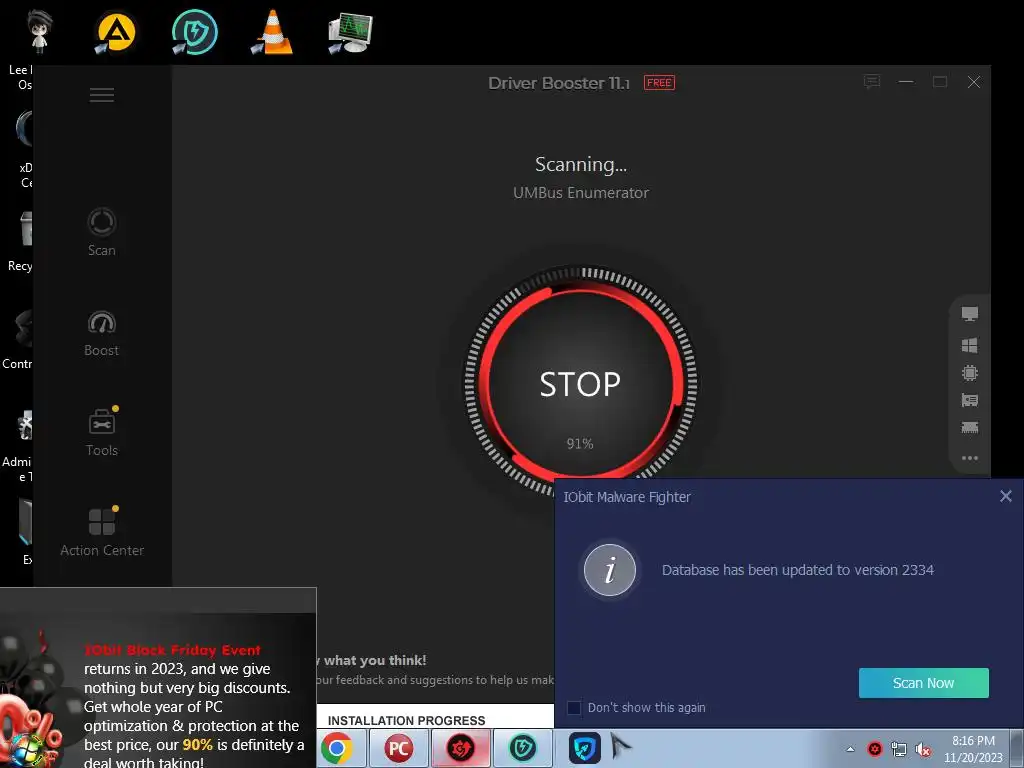
Task: Click the info icon in Malware Fighter popup
Action: pos(609,570)
